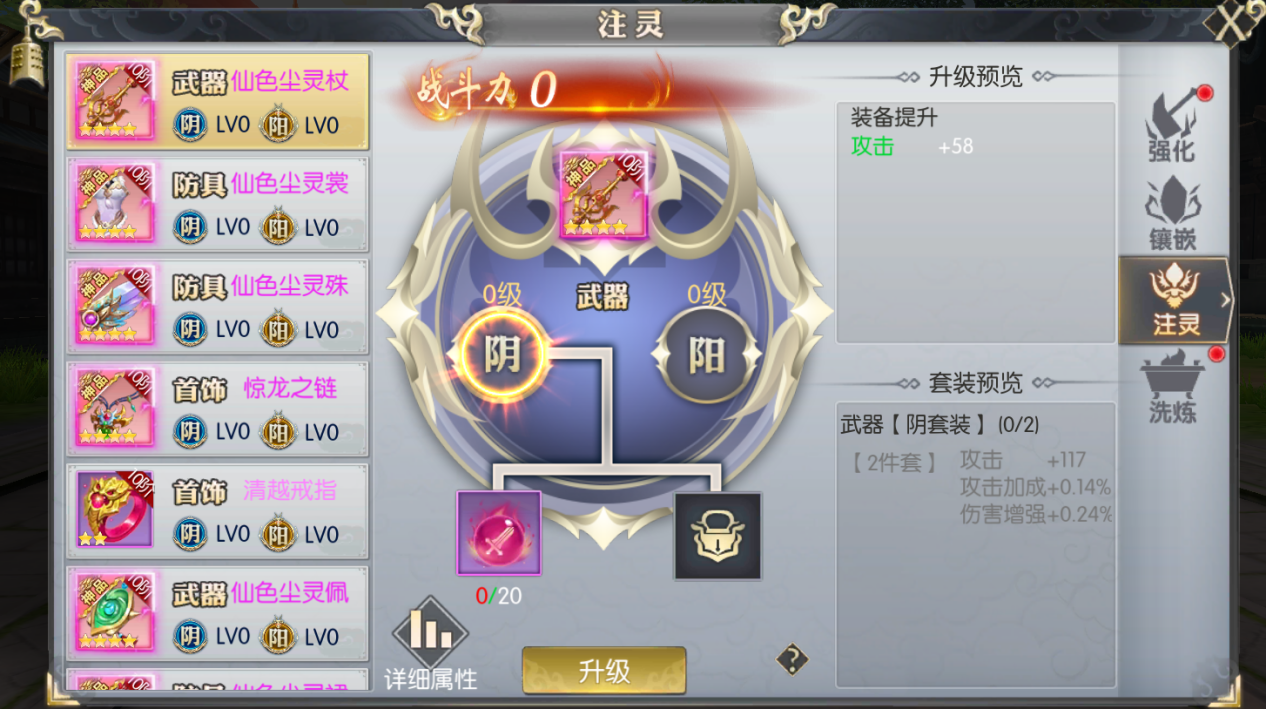The width and height of the screenshot is (1266, 709).
Task: Select the 清越戒指 ring item
Action: click(218, 511)
